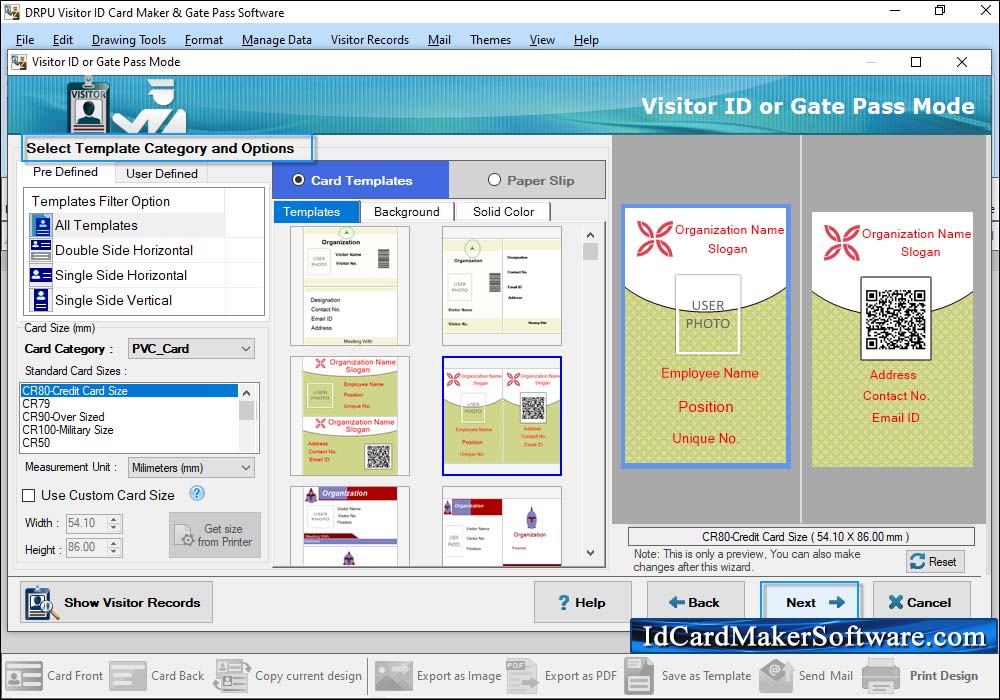Open the Drawing Tools menu
Screen dimensions: 1000x700
tap(129, 40)
